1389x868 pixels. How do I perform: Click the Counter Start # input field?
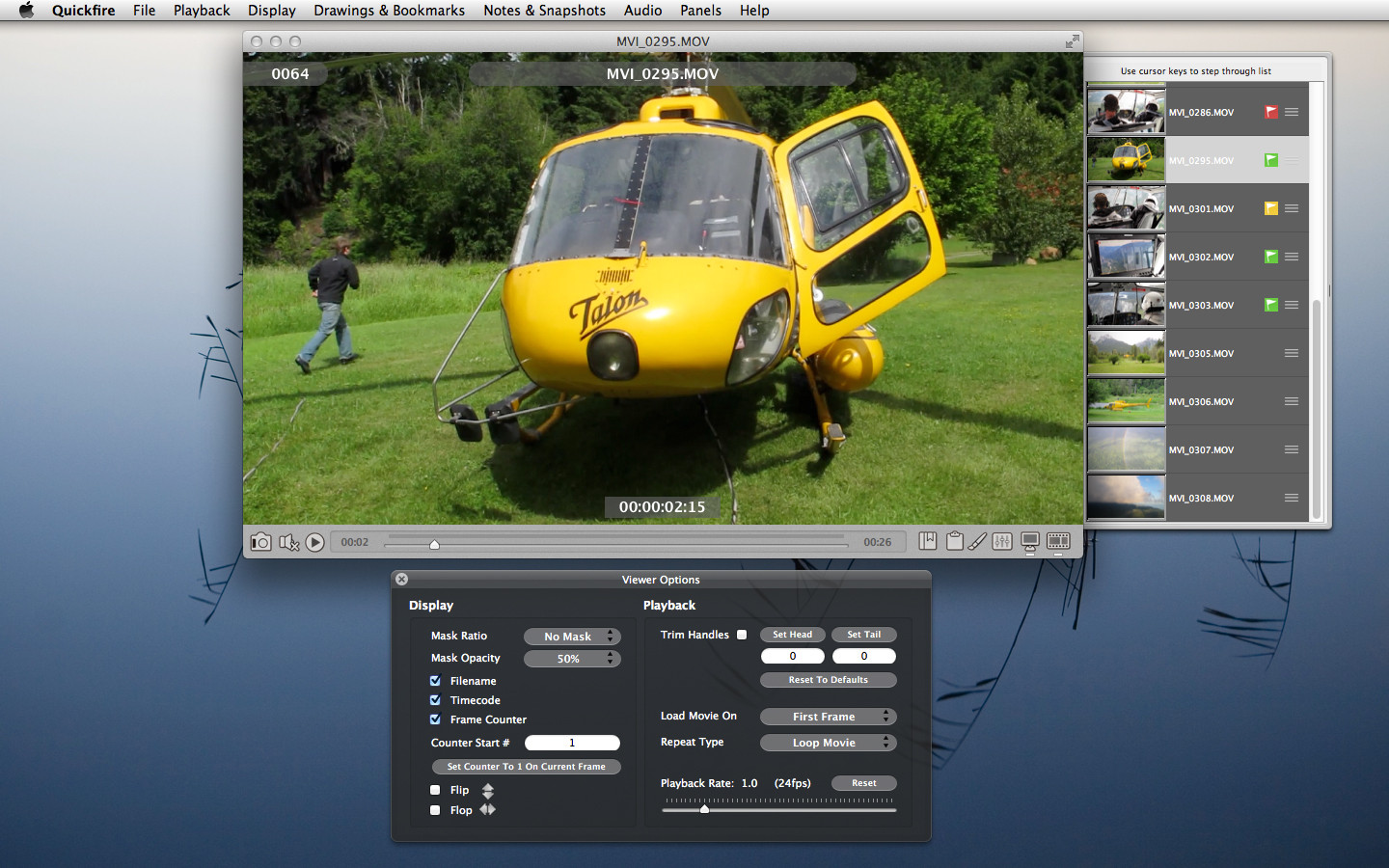(572, 743)
